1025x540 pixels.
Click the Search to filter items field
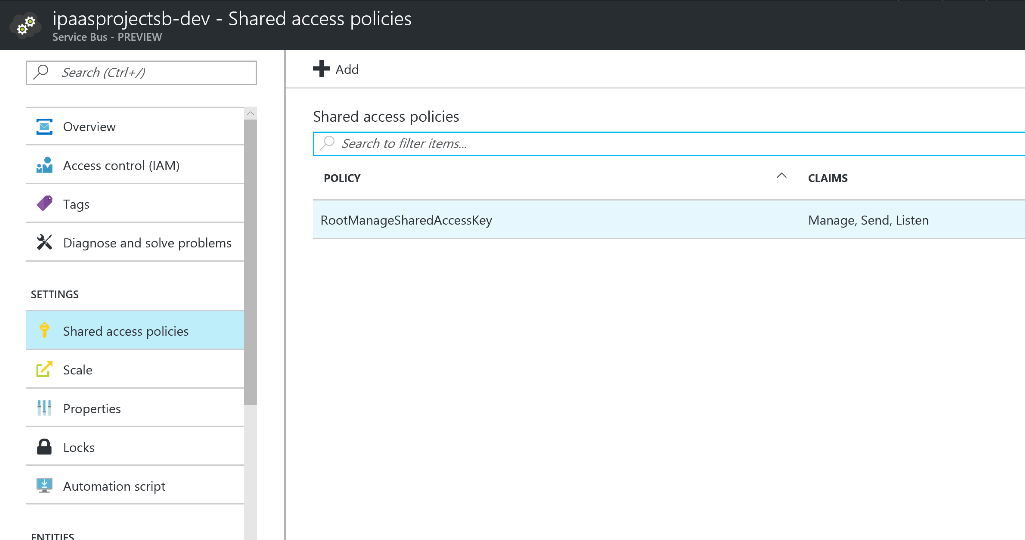[670, 144]
